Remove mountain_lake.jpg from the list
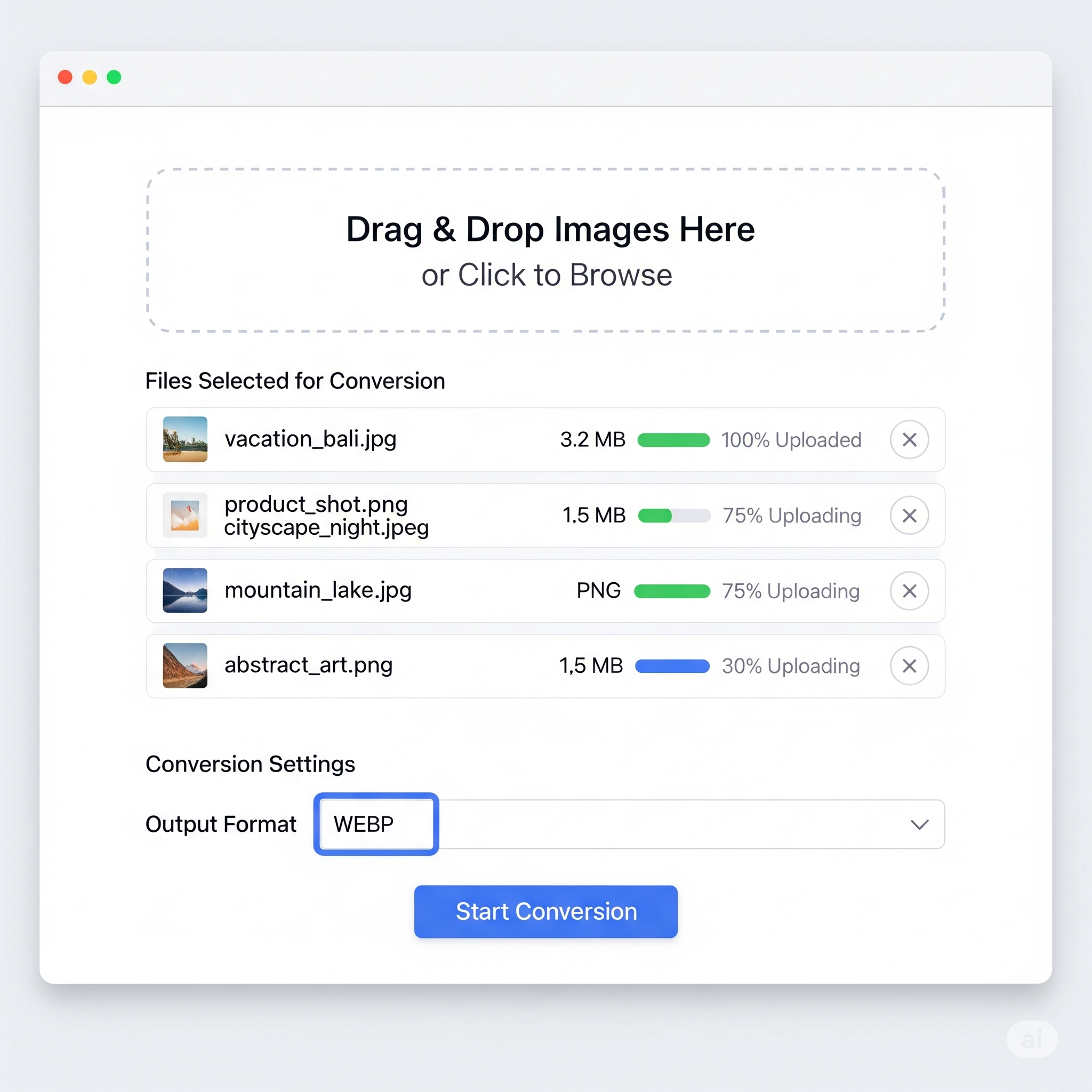This screenshot has width=1092, height=1092. (x=909, y=591)
